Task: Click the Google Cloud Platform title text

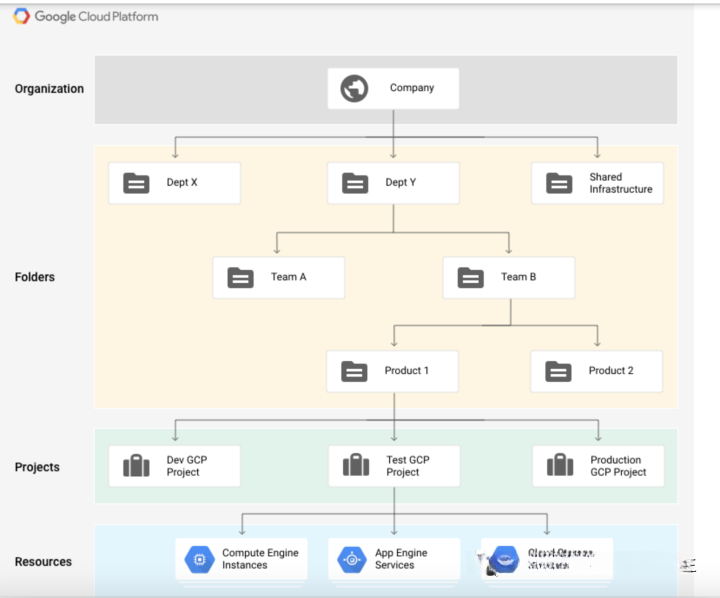Action: (x=96, y=17)
